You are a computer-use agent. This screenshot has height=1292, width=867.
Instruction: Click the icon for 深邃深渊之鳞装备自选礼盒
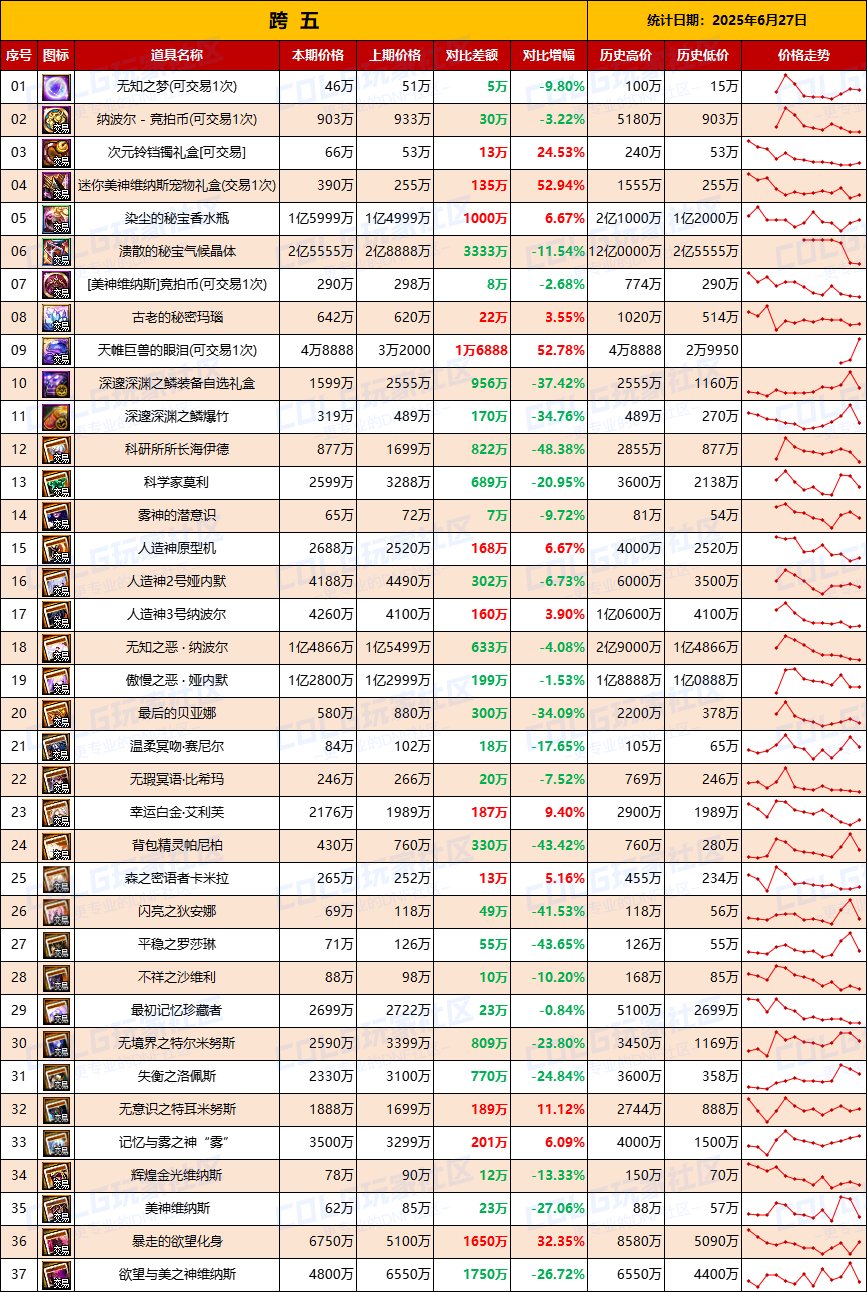[x=56, y=384]
